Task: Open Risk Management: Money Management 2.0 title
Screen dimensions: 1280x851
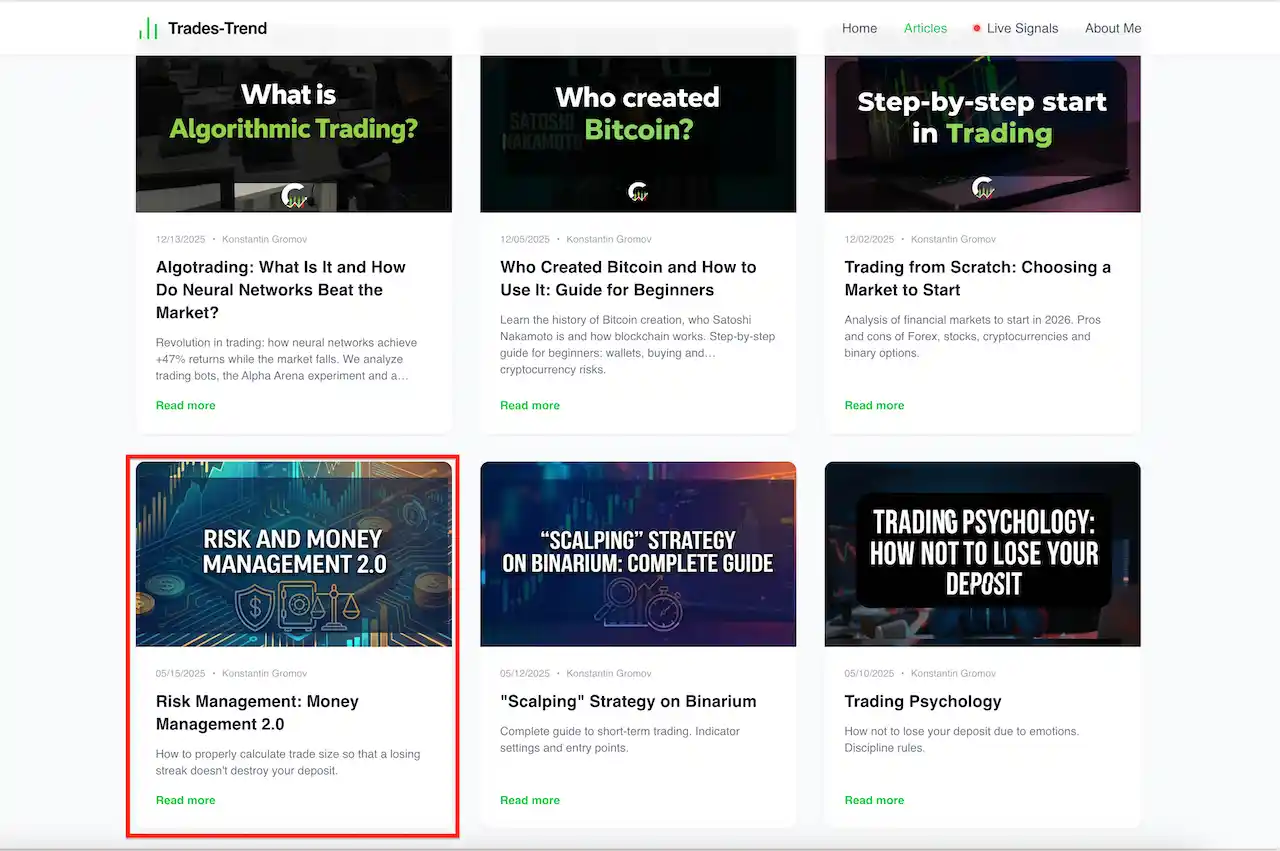Action: (257, 713)
